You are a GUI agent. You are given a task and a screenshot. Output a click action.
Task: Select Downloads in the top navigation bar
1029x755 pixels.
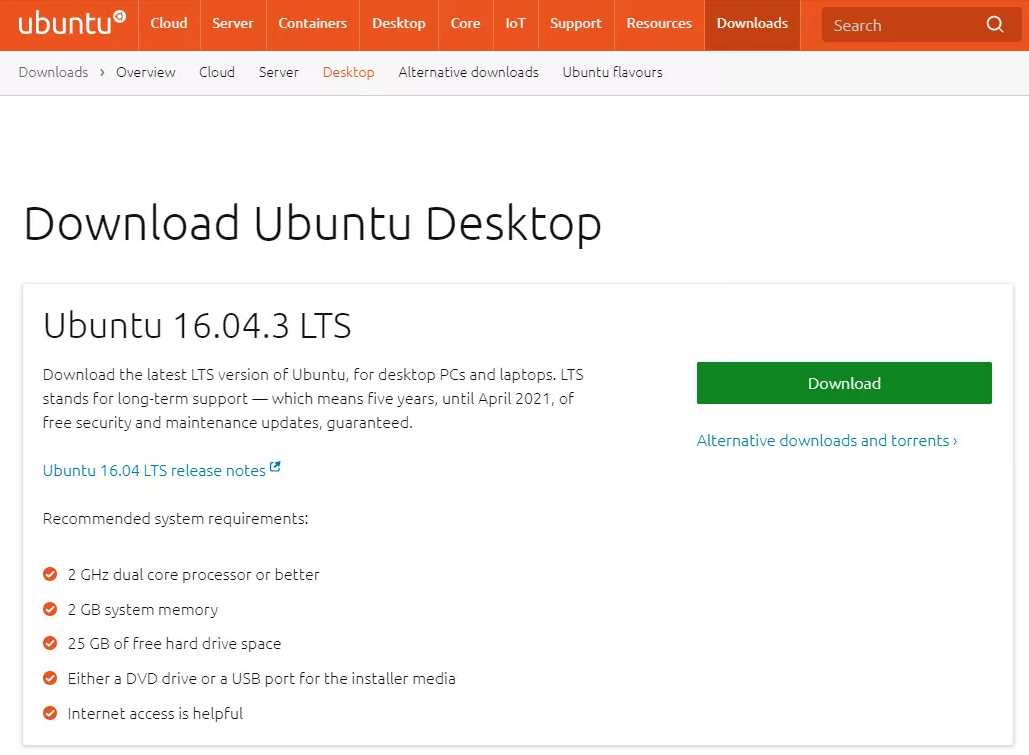tap(752, 24)
